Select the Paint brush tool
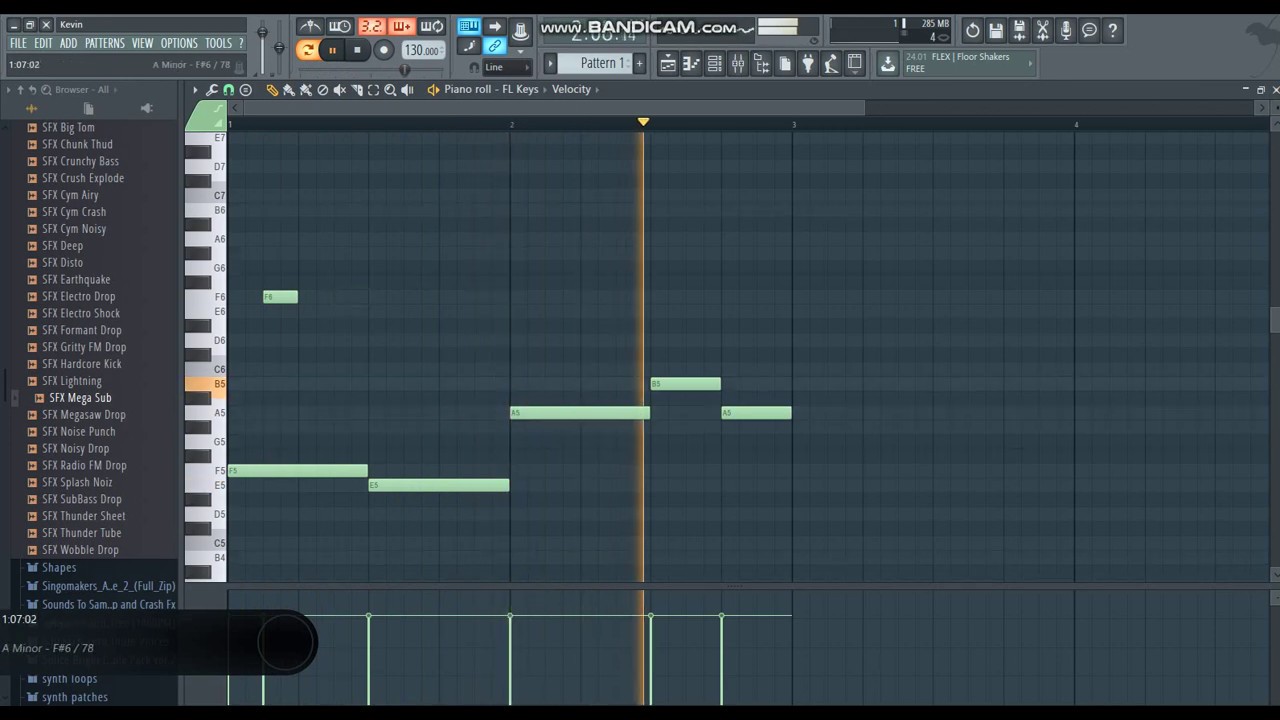The width and height of the screenshot is (1280, 720). click(x=289, y=90)
